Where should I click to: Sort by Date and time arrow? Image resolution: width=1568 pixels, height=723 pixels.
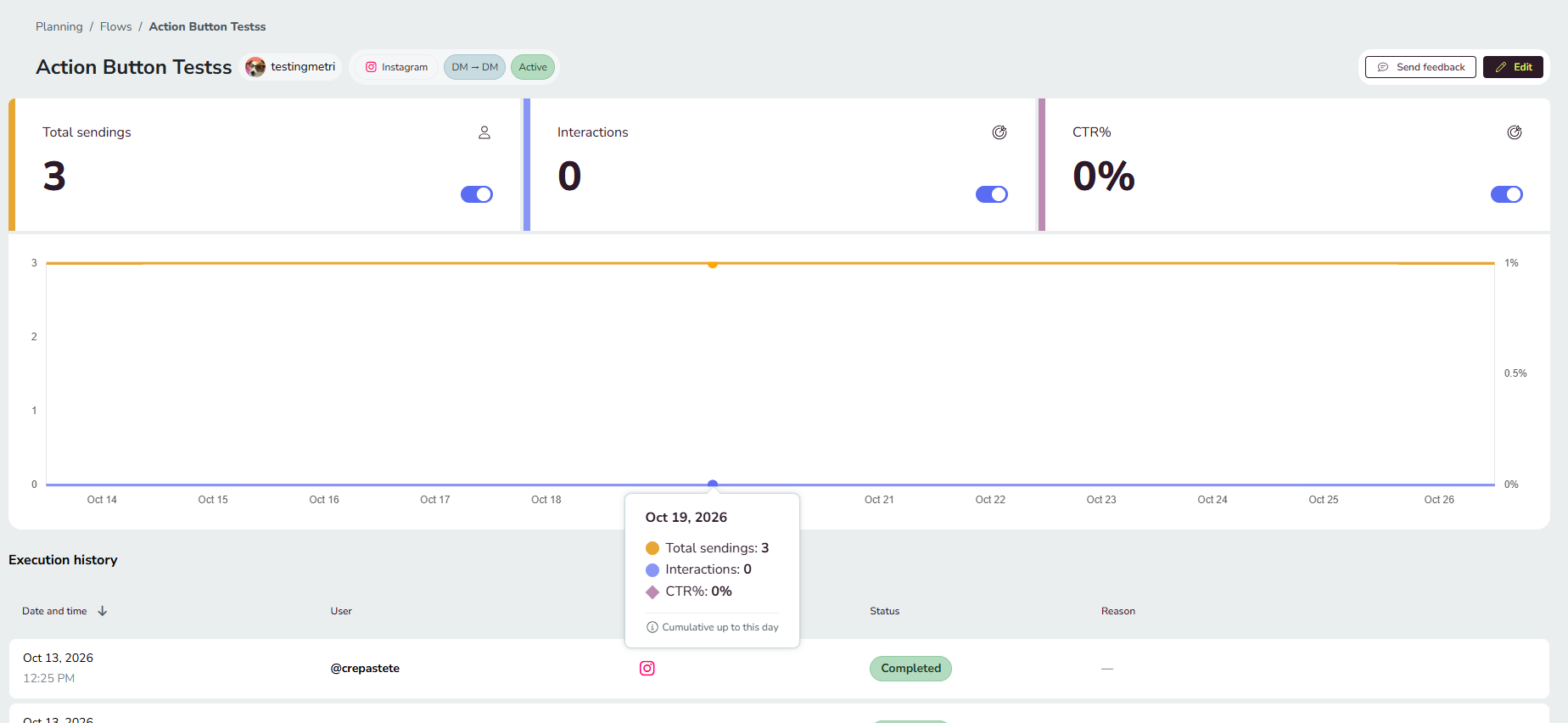coord(103,611)
